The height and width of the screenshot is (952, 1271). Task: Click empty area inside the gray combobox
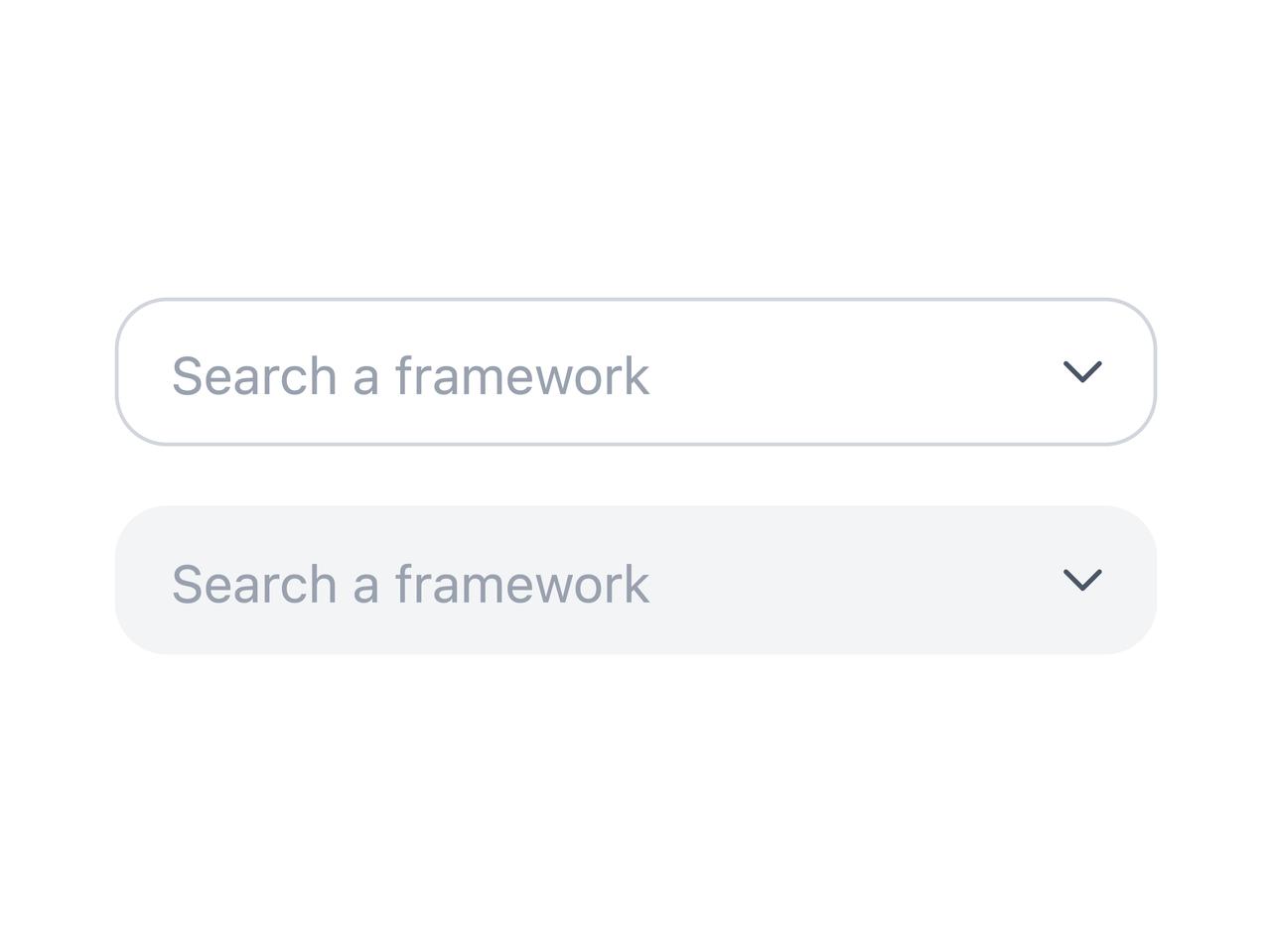[854, 581]
